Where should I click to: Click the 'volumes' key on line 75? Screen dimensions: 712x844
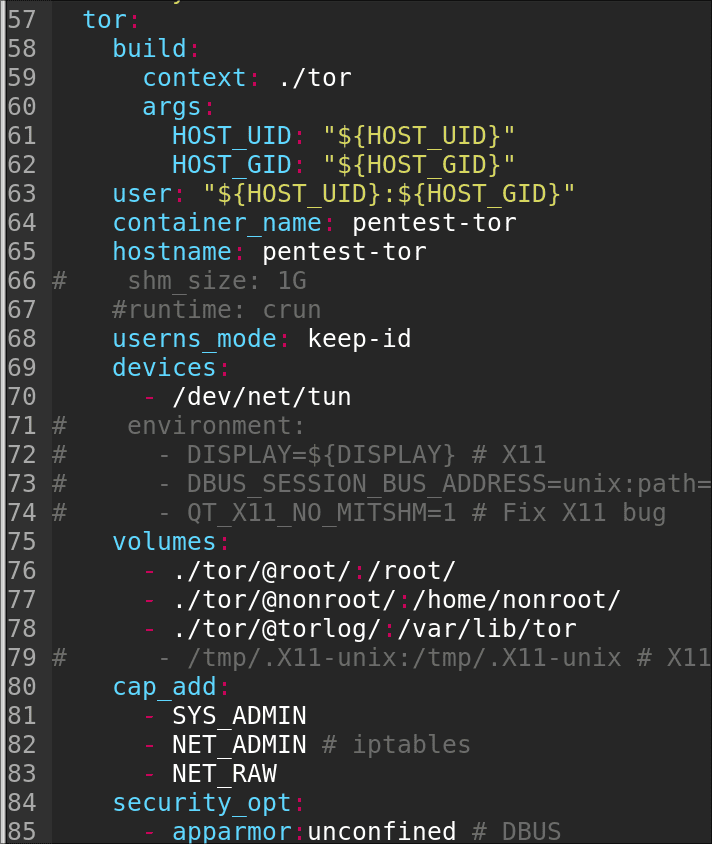[x=164, y=541]
